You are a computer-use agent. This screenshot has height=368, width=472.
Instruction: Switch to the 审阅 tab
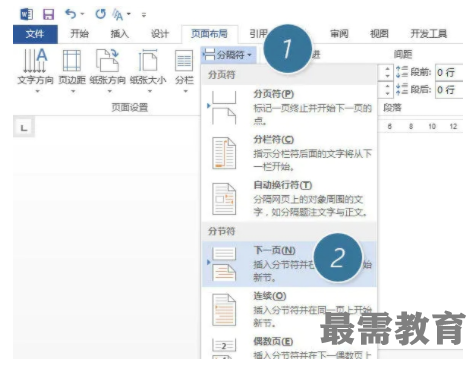(339, 34)
